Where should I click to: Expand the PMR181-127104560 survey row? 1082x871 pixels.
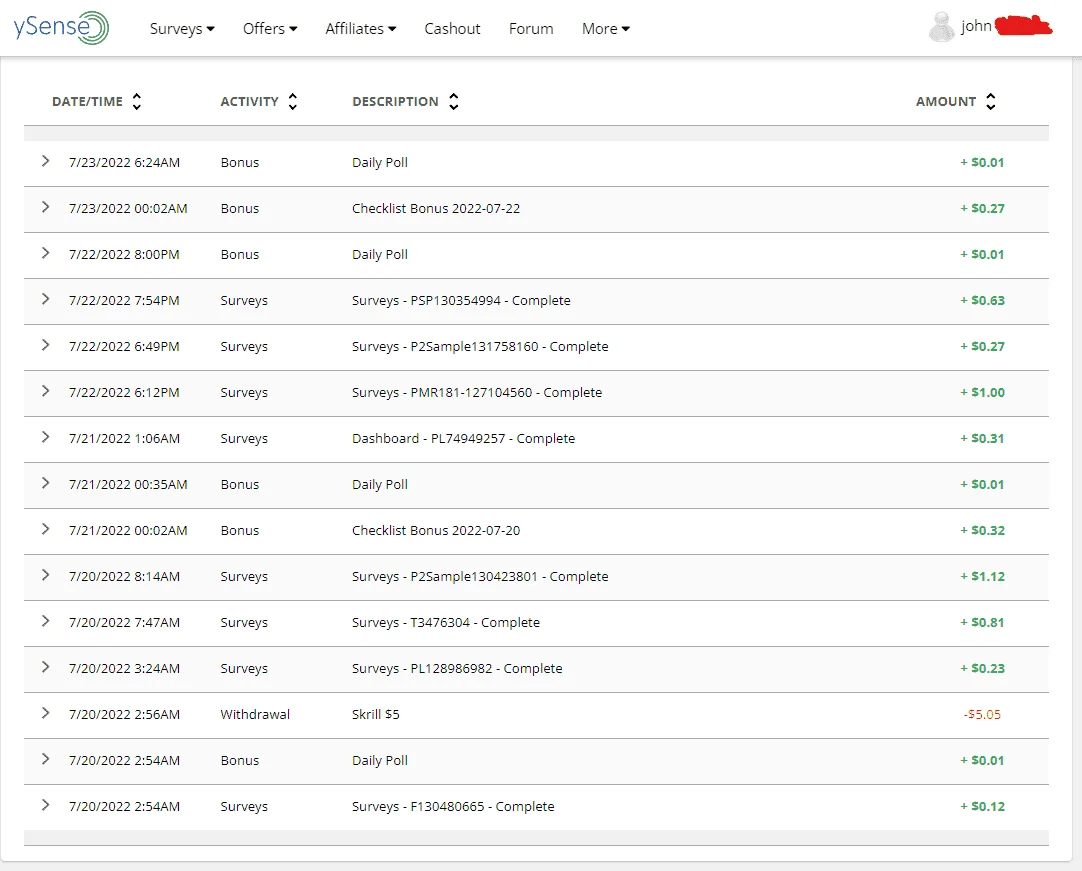click(x=46, y=391)
